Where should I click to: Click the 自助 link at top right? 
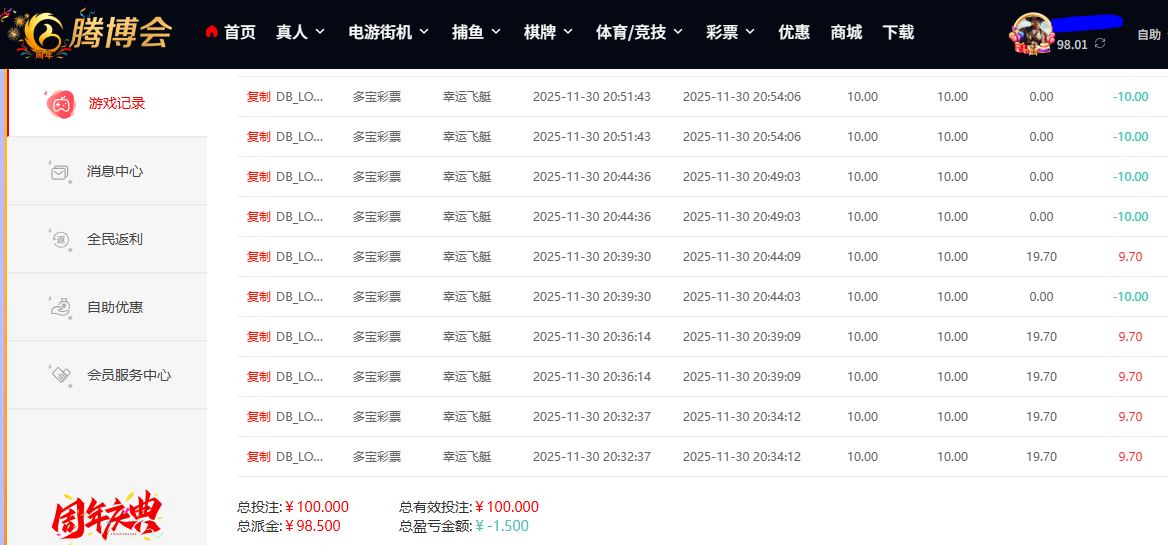(x=1149, y=35)
